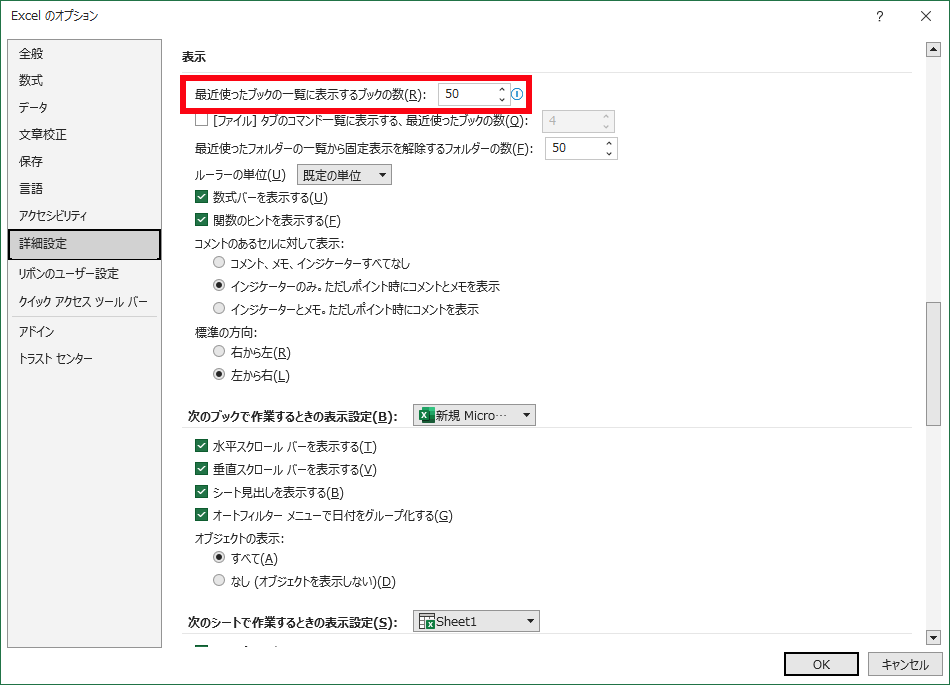
Task: Open the workbook selector 新規 Micro dropdown
Action: [474, 415]
